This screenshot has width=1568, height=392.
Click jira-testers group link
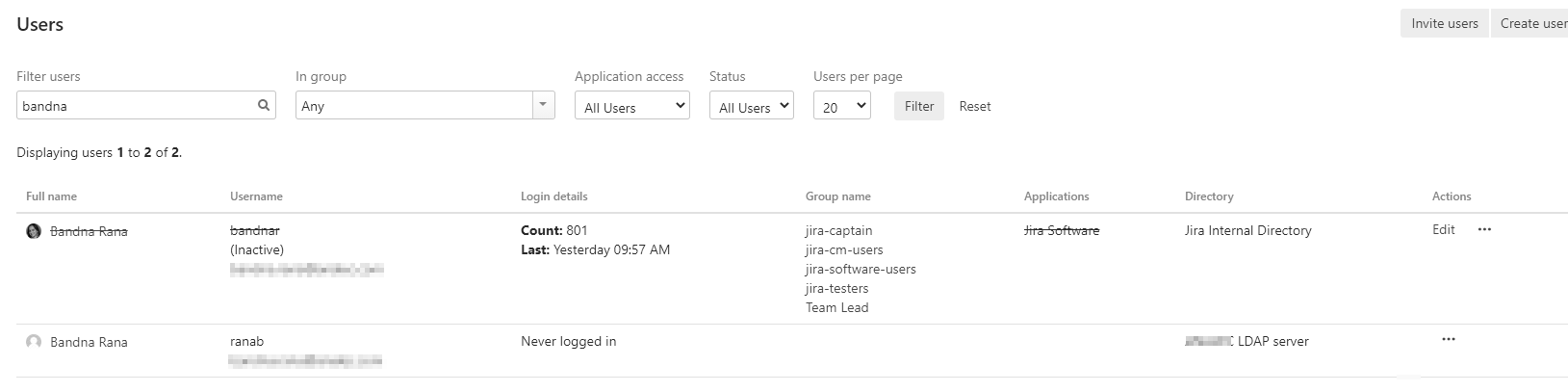pos(837,288)
